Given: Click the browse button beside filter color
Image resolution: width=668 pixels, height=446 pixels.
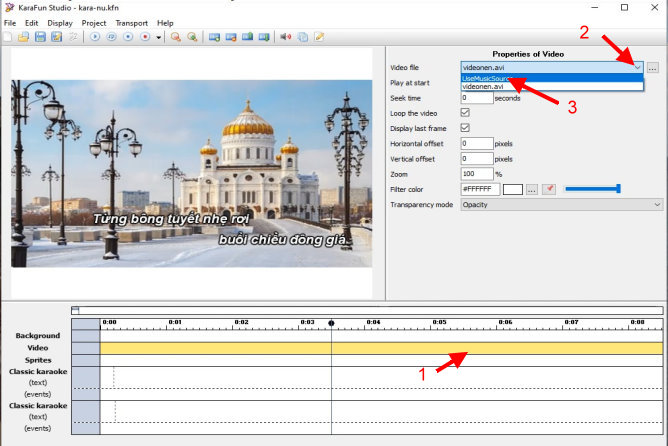Looking at the screenshot, I should 532,189.
